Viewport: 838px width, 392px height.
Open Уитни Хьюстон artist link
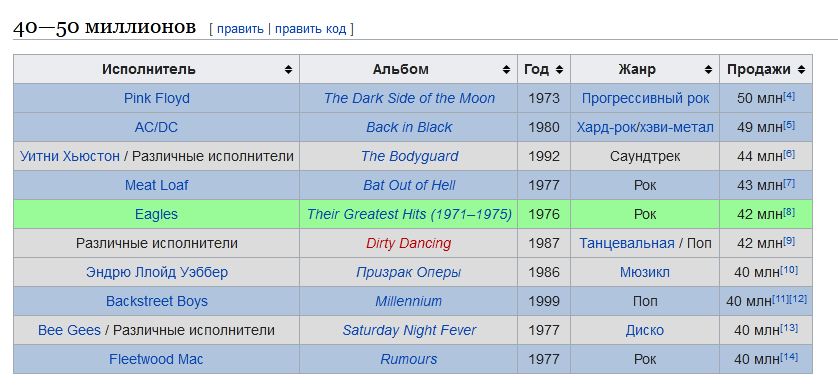pyautogui.click(x=70, y=156)
